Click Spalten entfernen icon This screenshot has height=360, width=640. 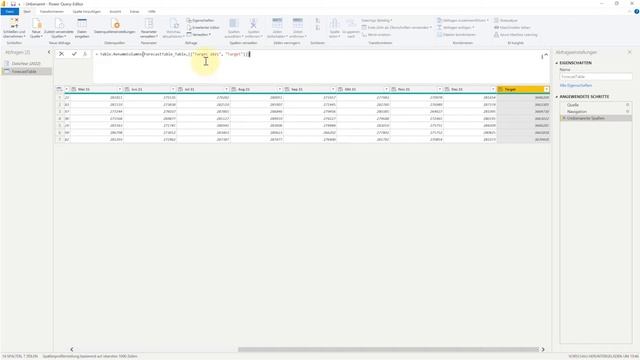[x=253, y=23]
